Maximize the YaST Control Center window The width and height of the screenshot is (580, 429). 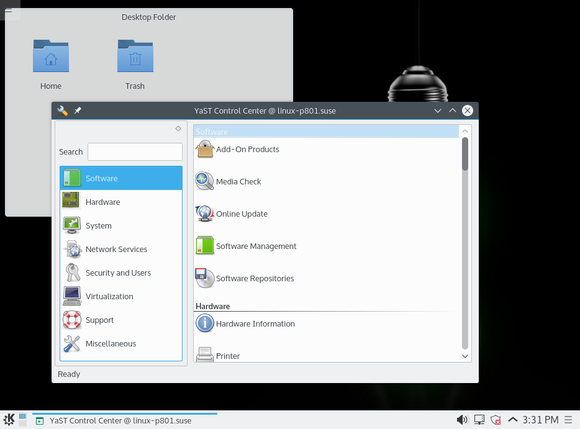point(452,111)
